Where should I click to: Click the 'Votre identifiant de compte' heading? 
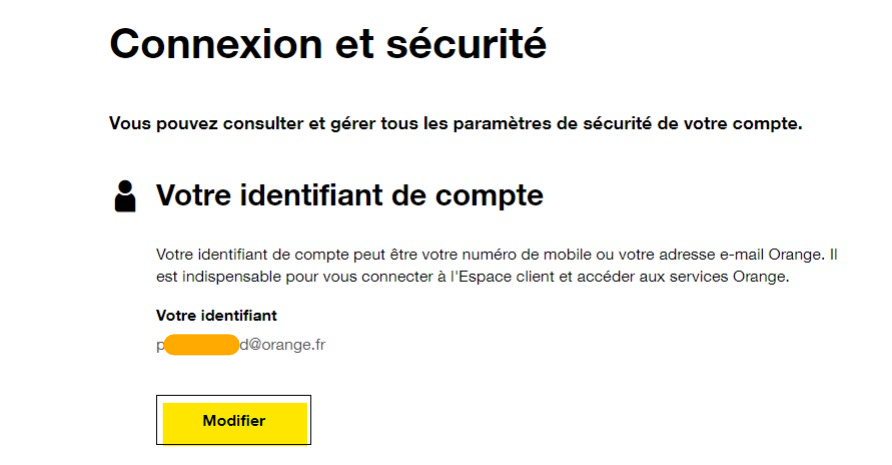pyautogui.click(x=349, y=195)
